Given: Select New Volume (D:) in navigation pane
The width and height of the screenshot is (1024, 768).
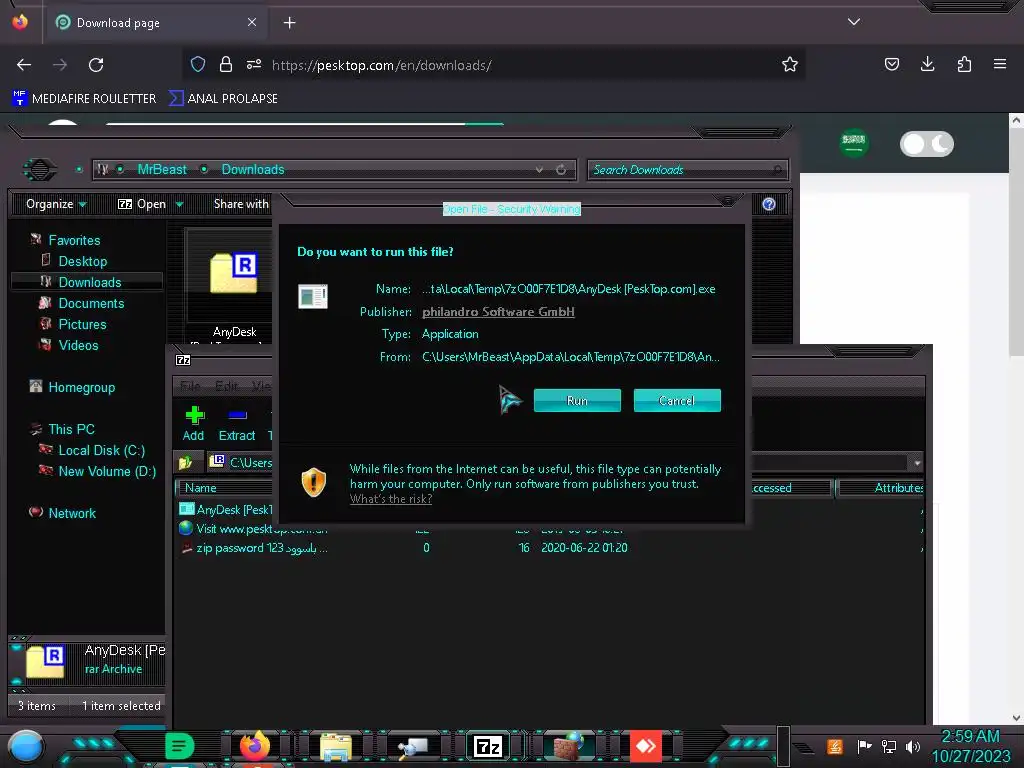Looking at the screenshot, I should pyautogui.click(x=106, y=471).
